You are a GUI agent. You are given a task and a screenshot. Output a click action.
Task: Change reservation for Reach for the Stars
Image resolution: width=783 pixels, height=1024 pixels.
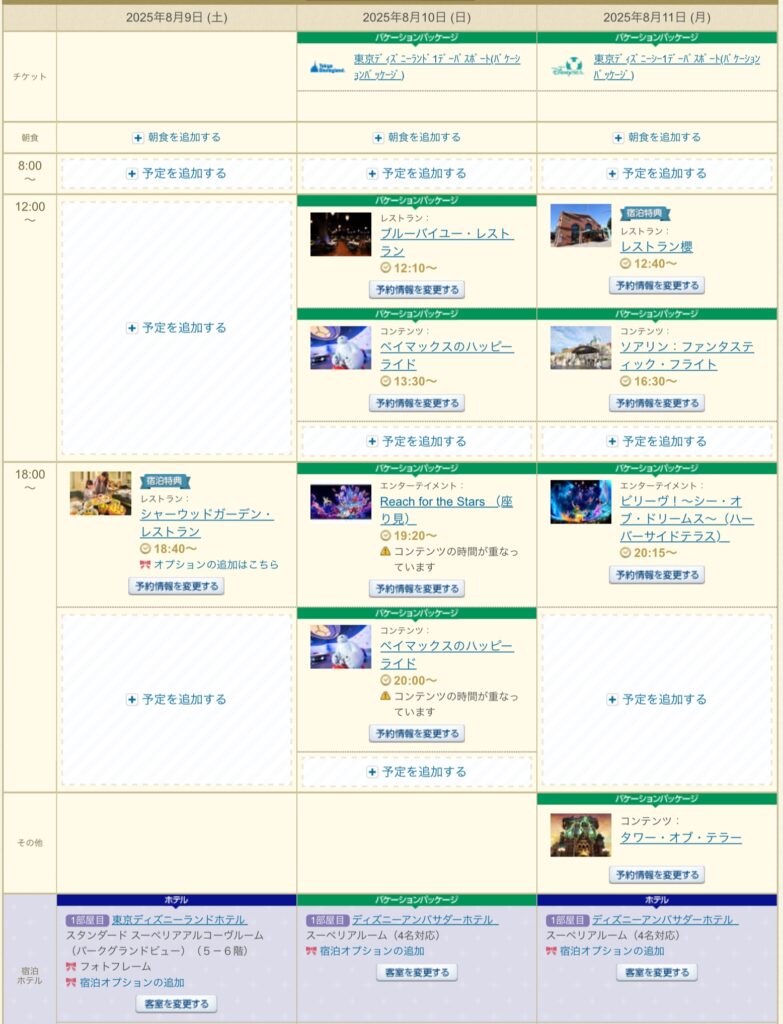pos(417,588)
